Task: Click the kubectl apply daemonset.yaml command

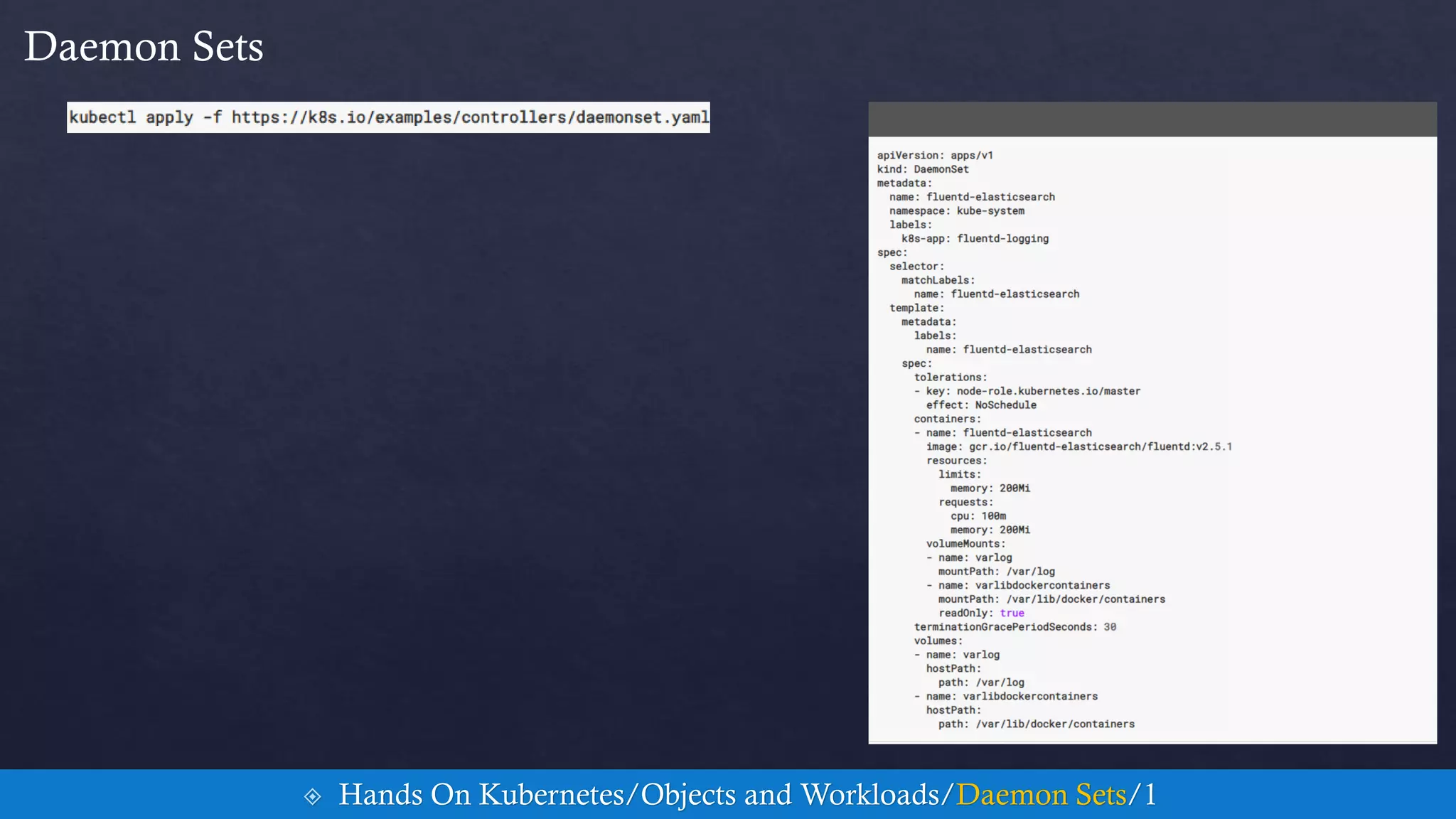Action: pyautogui.click(x=389, y=117)
